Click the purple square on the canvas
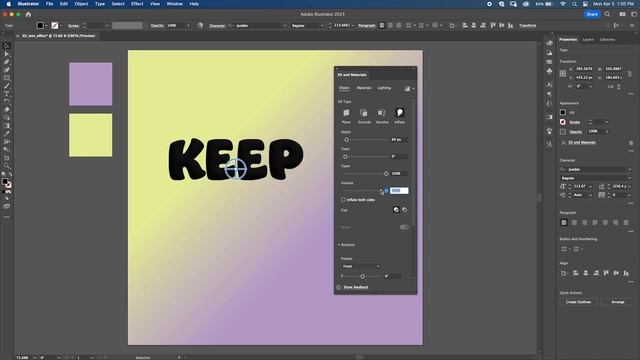This screenshot has height=360, width=640. 91,84
